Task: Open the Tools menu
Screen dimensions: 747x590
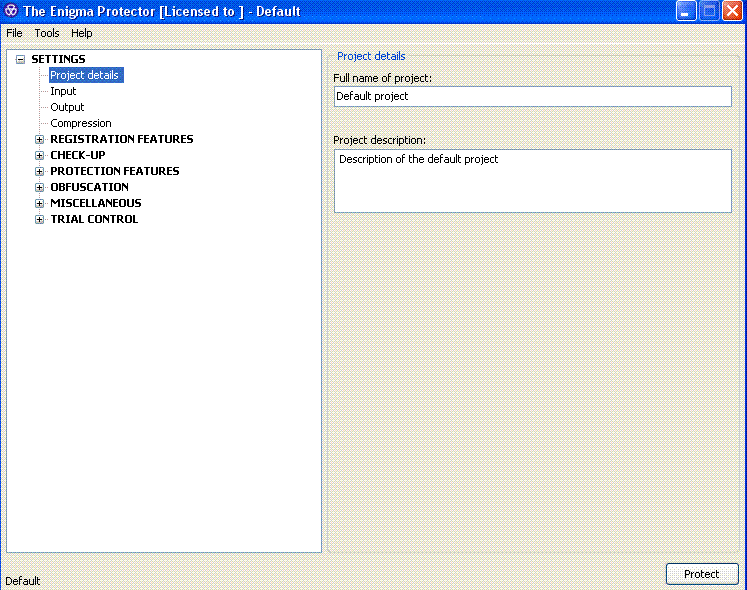Action: [47, 33]
